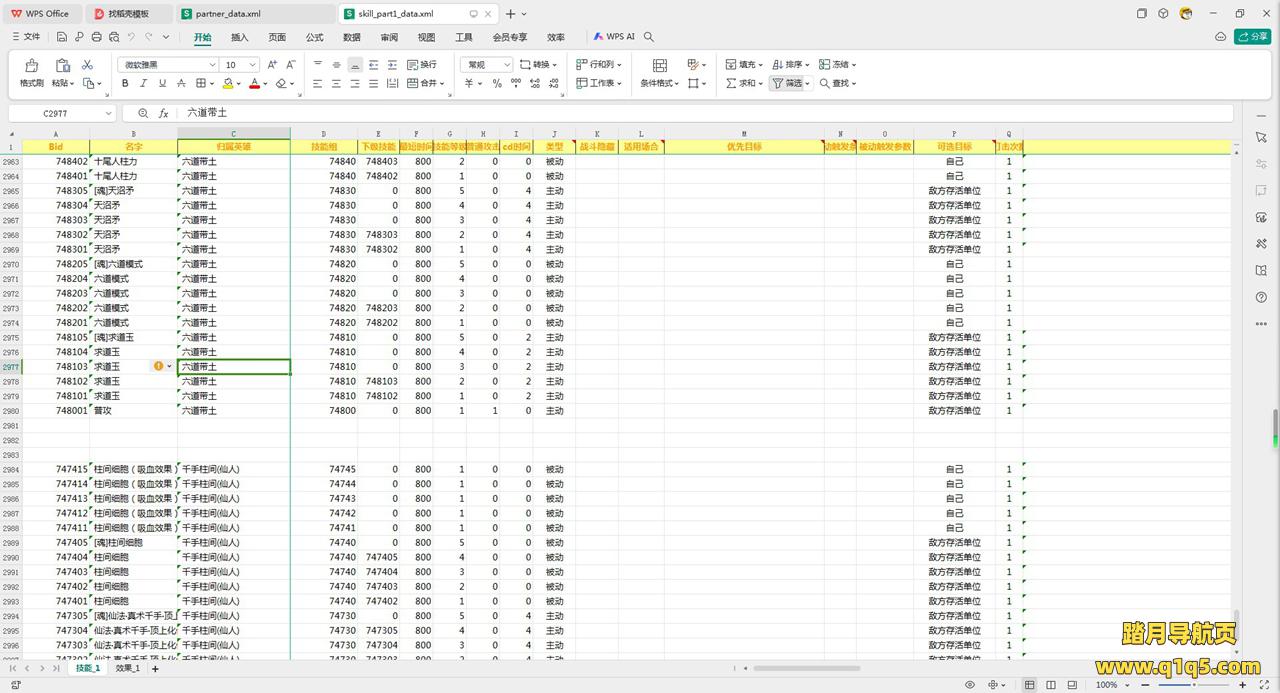Click the increase font size icon
The width and height of the screenshot is (1280, 693).
click(x=274, y=65)
